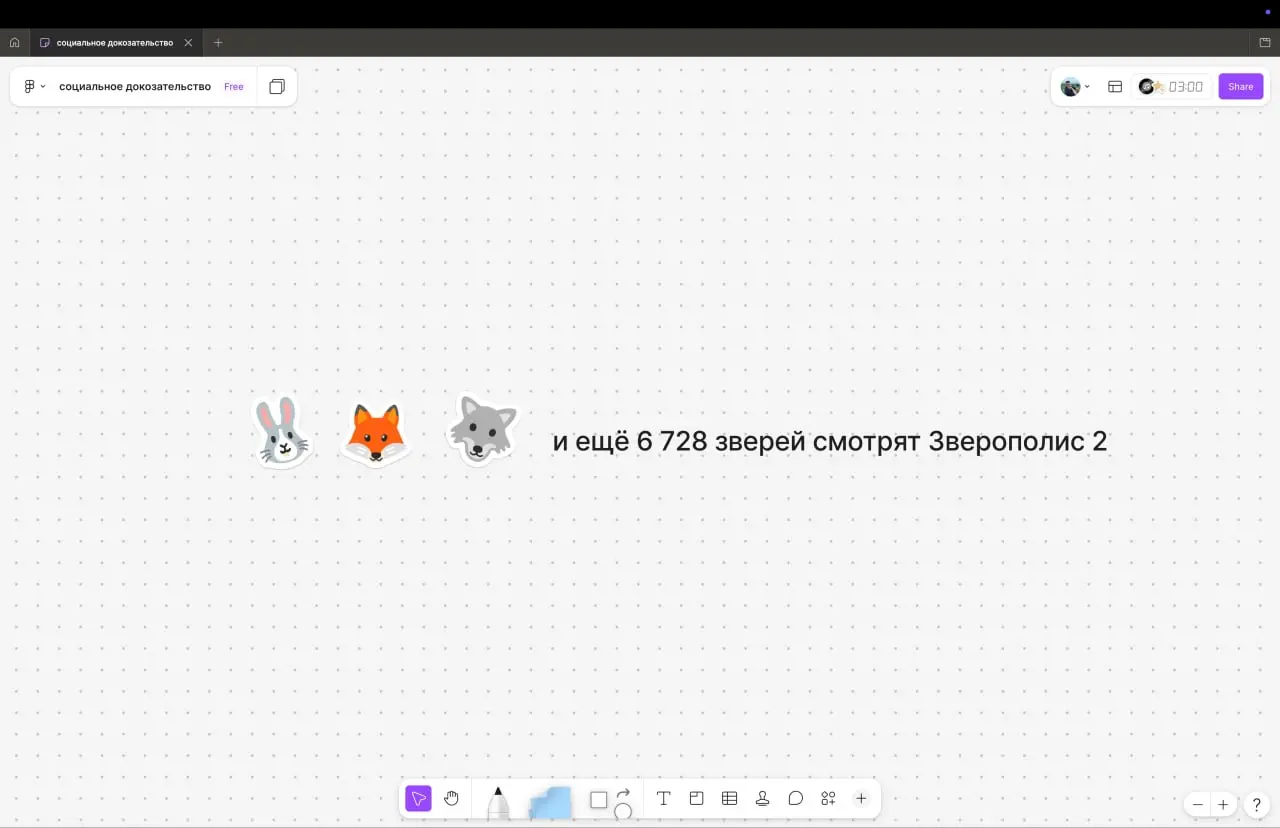Select the Section tool

[x=697, y=798]
